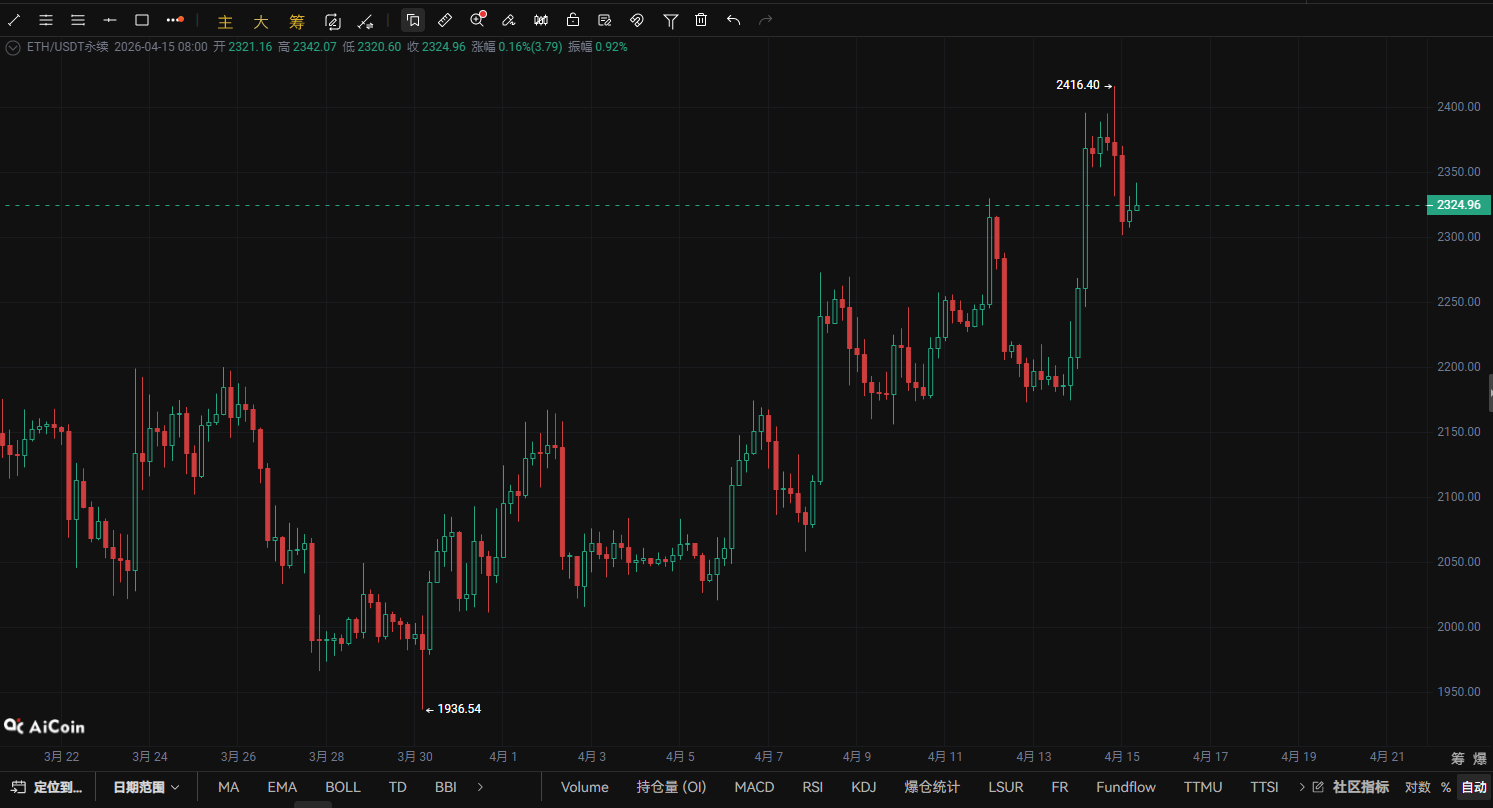
Task: Click the redo arrow icon
Action: 766,20
